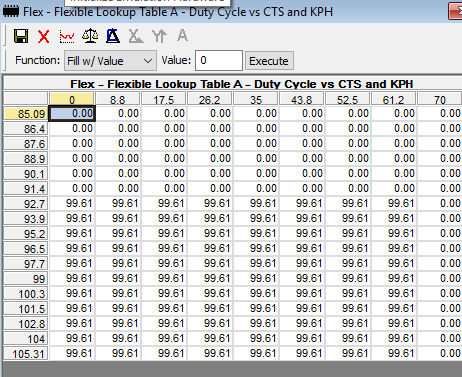This screenshot has height=377, width=462.
Task: Click the balance scales compare icon
Action: click(90, 36)
